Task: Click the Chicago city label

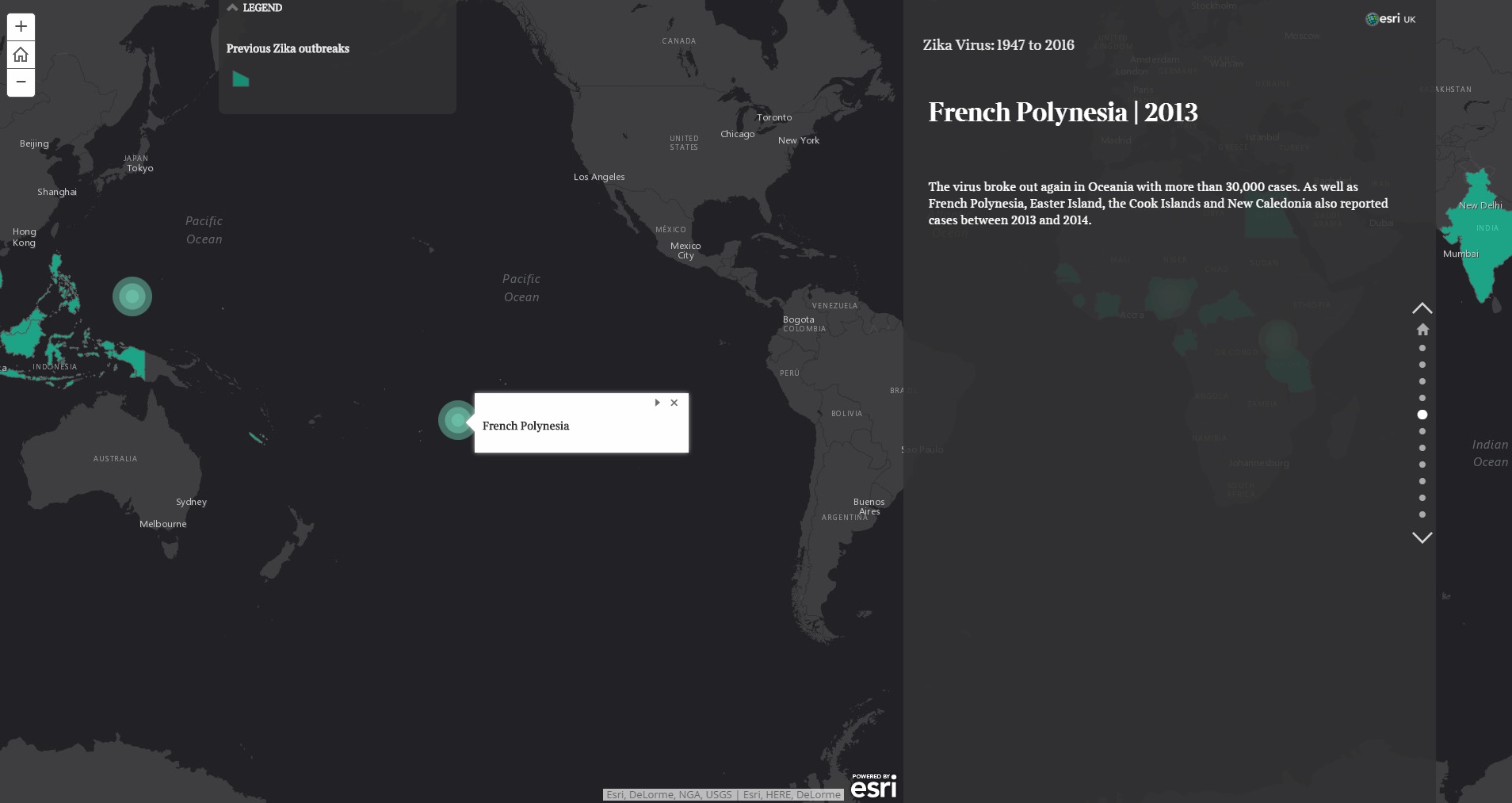Action: click(x=737, y=134)
